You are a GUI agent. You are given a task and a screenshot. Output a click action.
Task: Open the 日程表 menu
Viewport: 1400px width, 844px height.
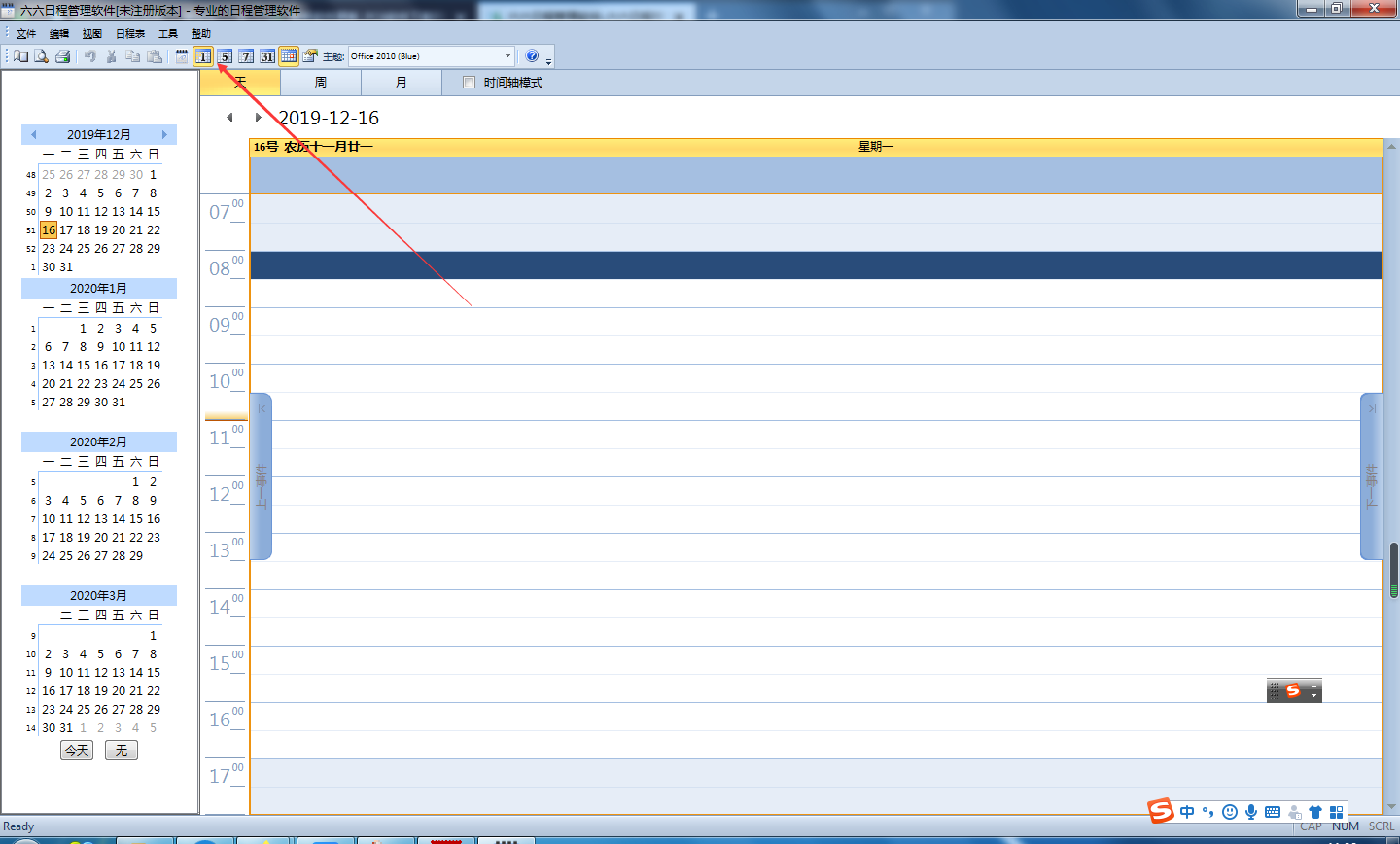tap(130, 34)
